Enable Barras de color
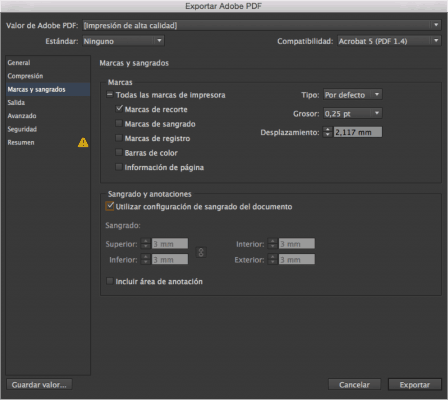This screenshot has width=448, height=400. click(119, 153)
